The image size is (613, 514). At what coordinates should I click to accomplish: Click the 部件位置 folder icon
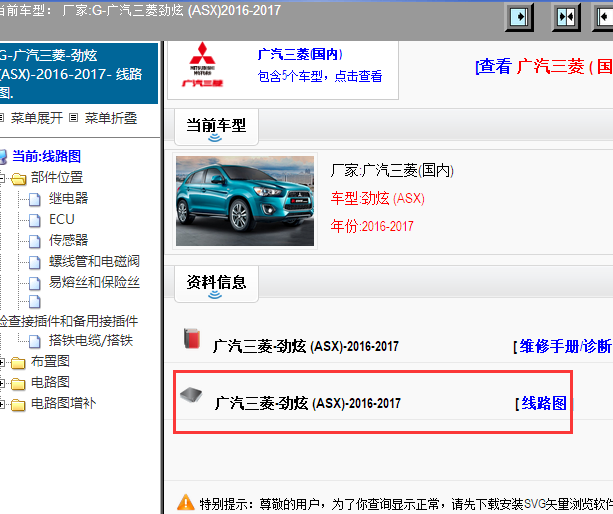coord(18,179)
